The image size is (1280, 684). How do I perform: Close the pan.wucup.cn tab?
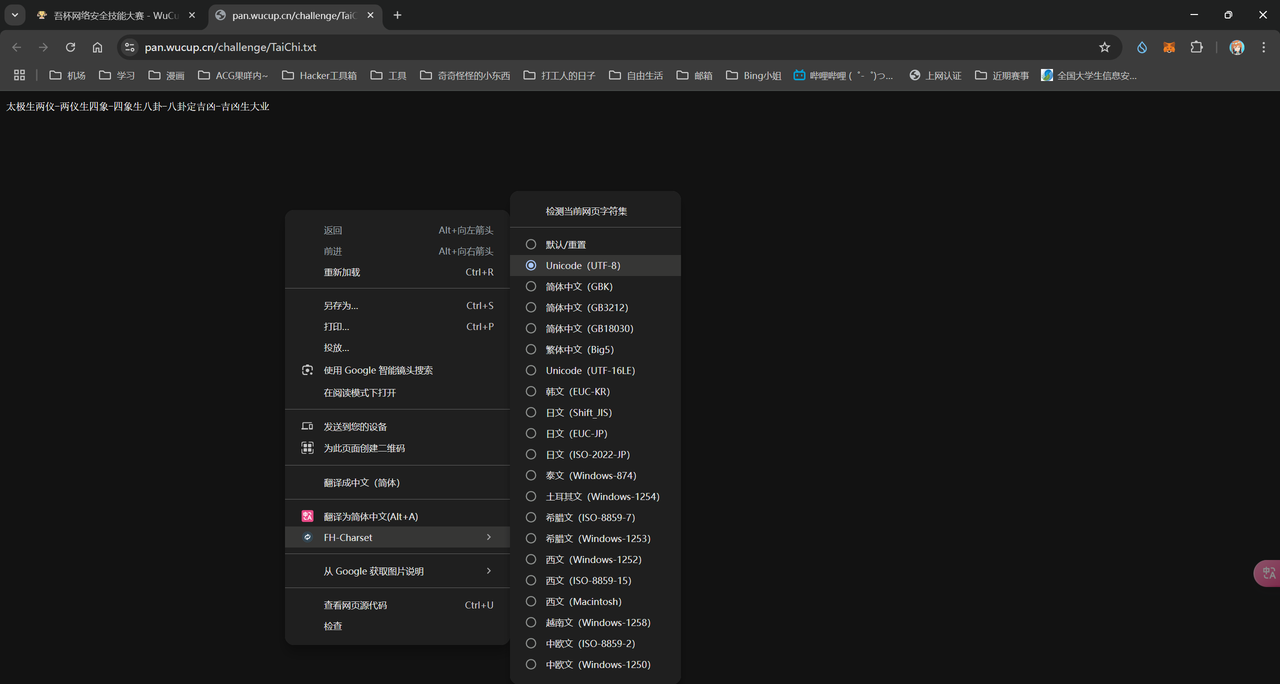tap(371, 15)
